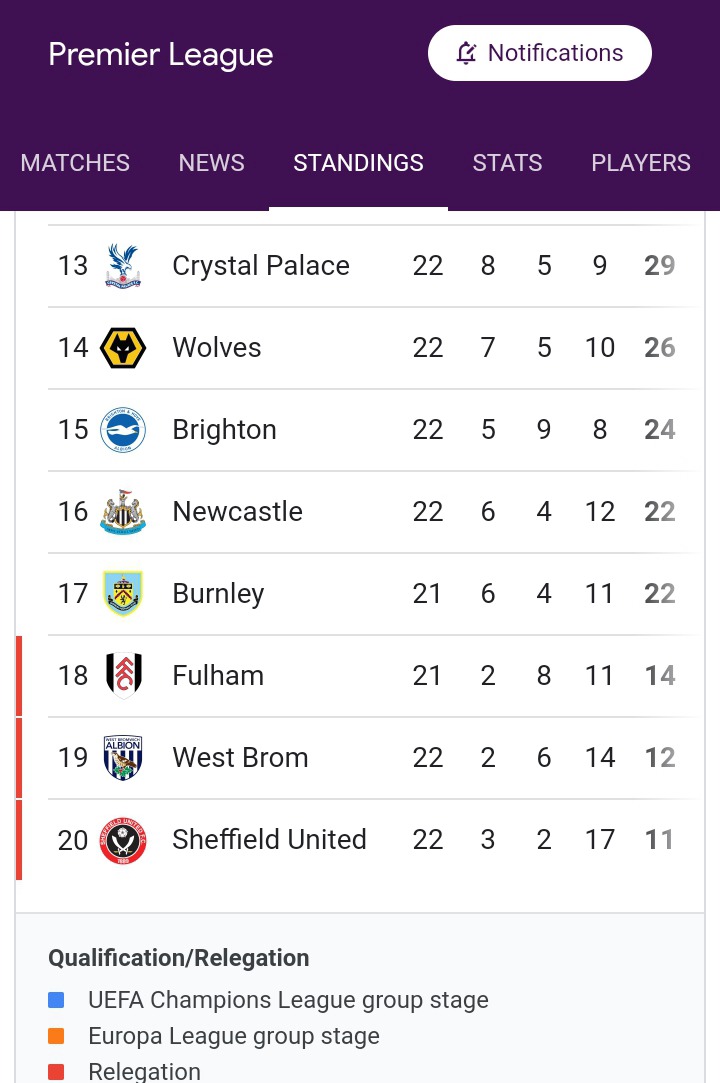Image resolution: width=720 pixels, height=1083 pixels.
Task: Click the Sheffield United crest
Action: 123,840
